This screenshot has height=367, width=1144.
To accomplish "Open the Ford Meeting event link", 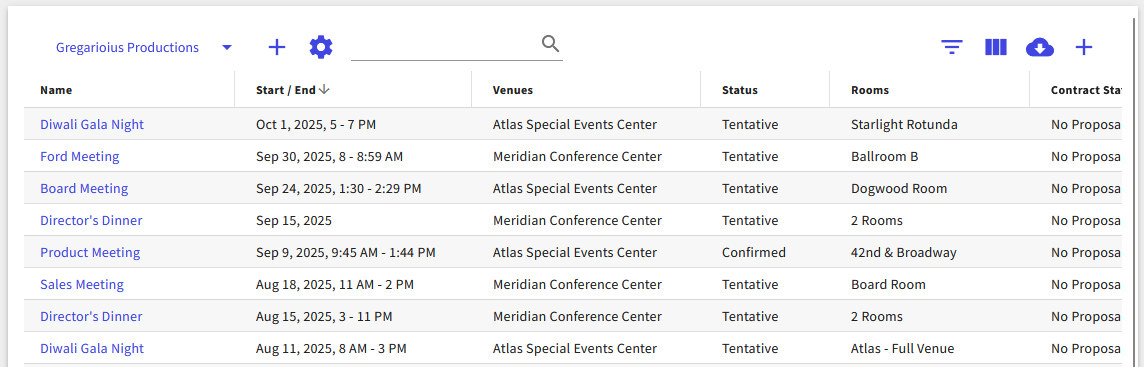I will click(80, 156).
